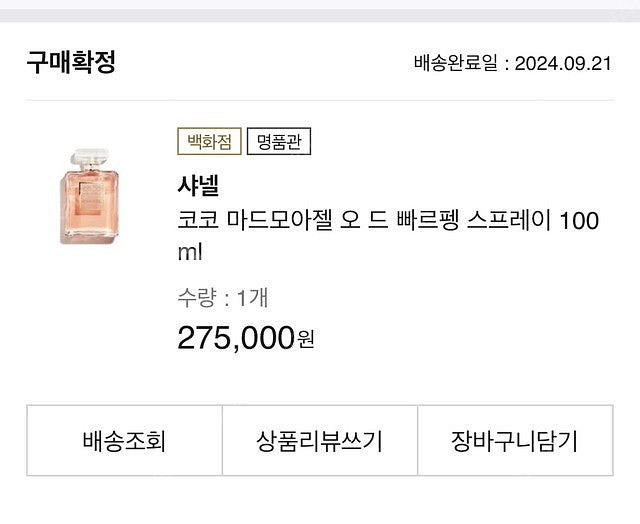Click the 100 volume number in title
Image resolution: width=640 pixels, height=524 pixels.
pos(579,220)
